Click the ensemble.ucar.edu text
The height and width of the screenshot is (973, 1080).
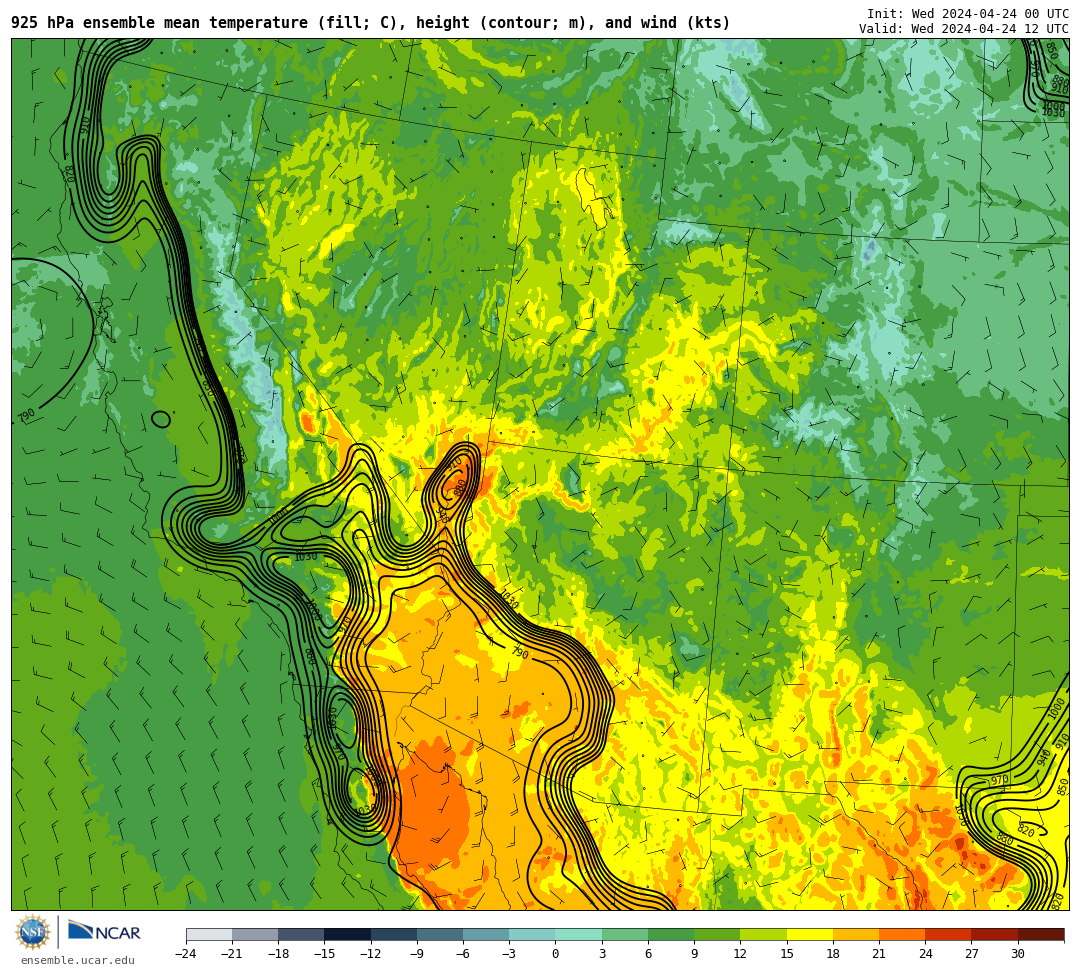(x=78, y=960)
